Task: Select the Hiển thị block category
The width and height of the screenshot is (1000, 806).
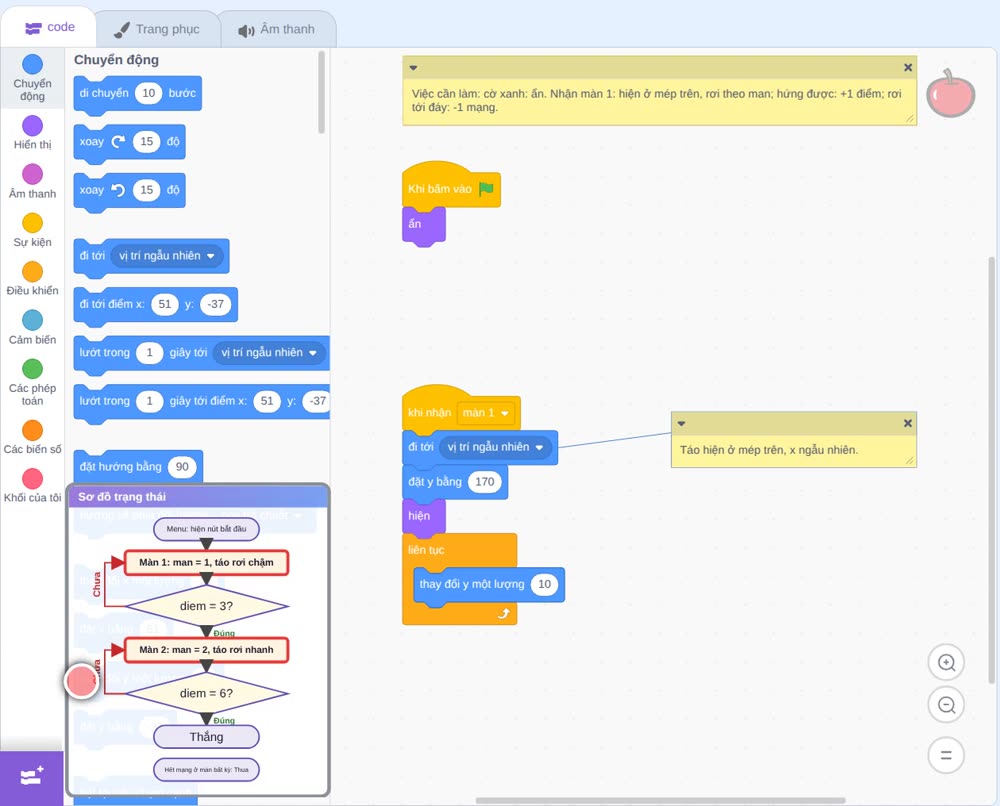Action: pos(33,133)
